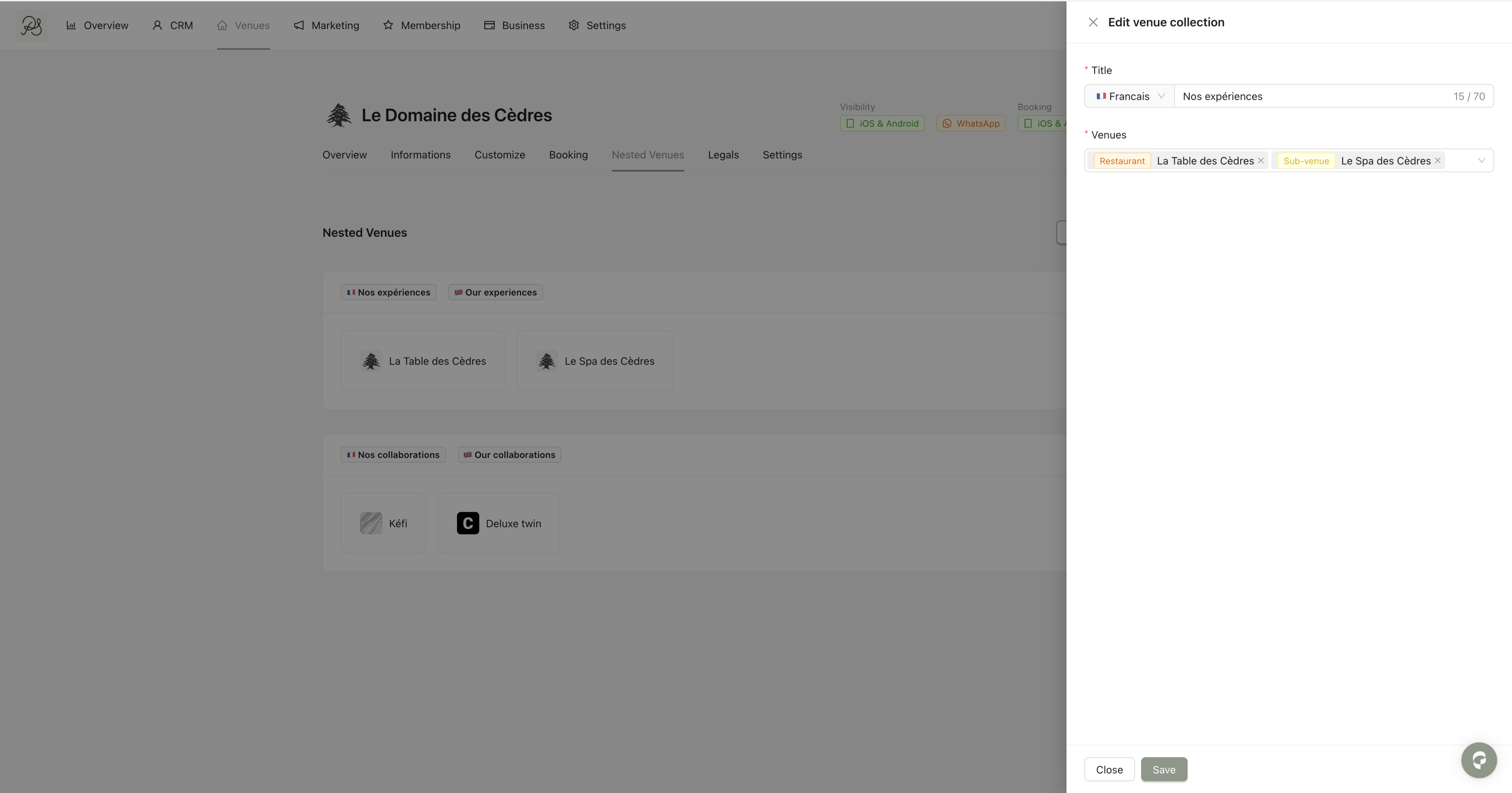The image size is (1512, 793).
Task: Open the support chat bubble icon
Action: [x=1478, y=760]
